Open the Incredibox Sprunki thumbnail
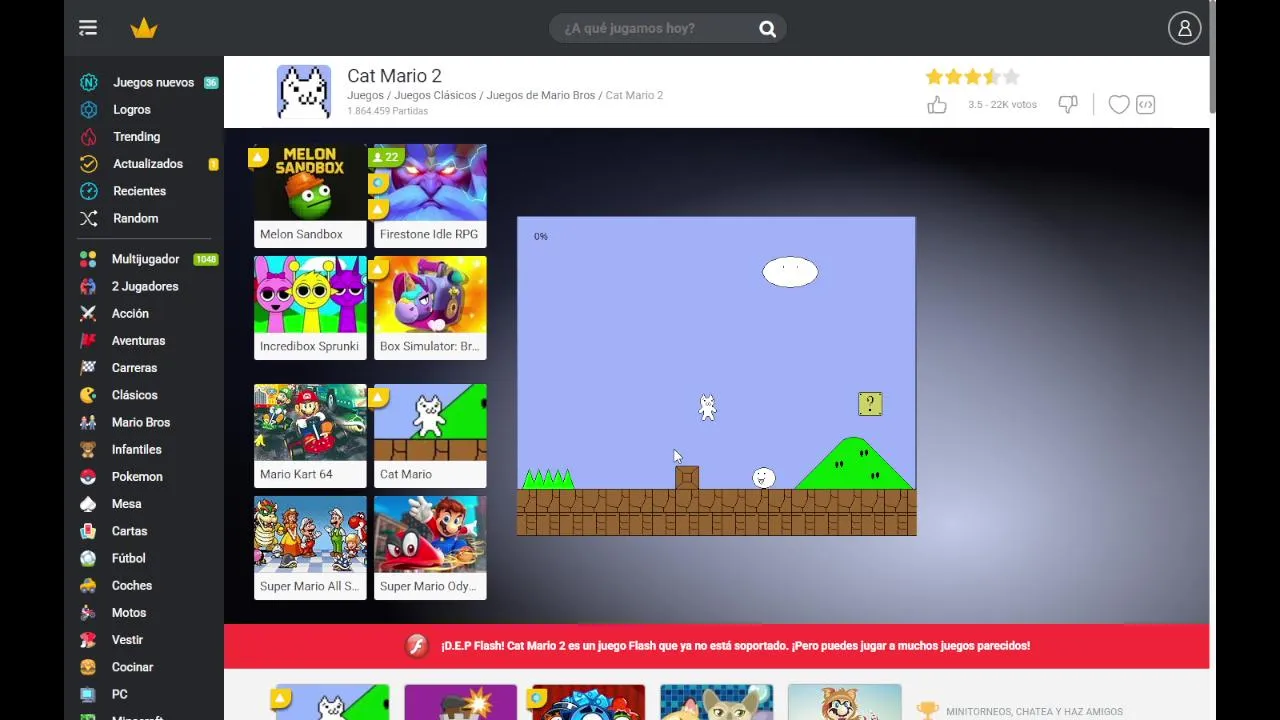 pyautogui.click(x=310, y=308)
